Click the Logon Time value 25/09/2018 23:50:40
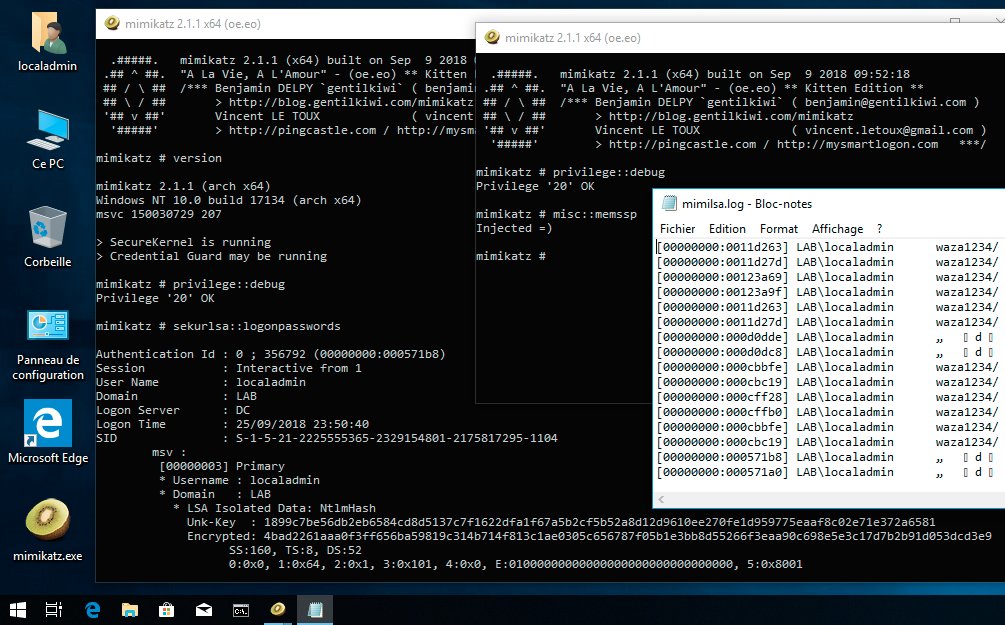The height and width of the screenshot is (625, 1005). (302, 424)
